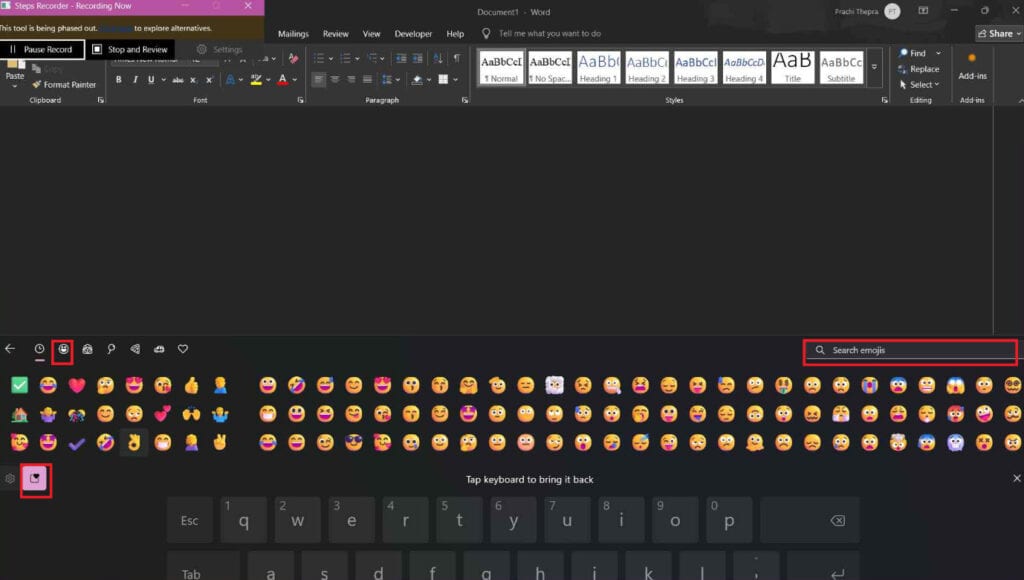Click the most recently used emoji clock icon

39,349
